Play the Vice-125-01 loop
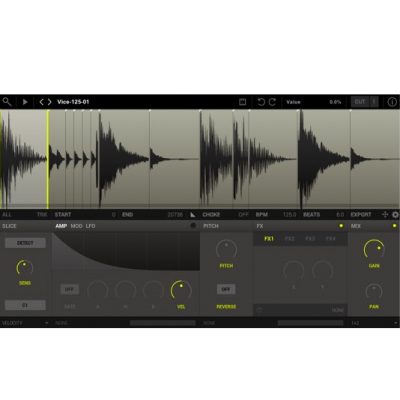 point(25,102)
